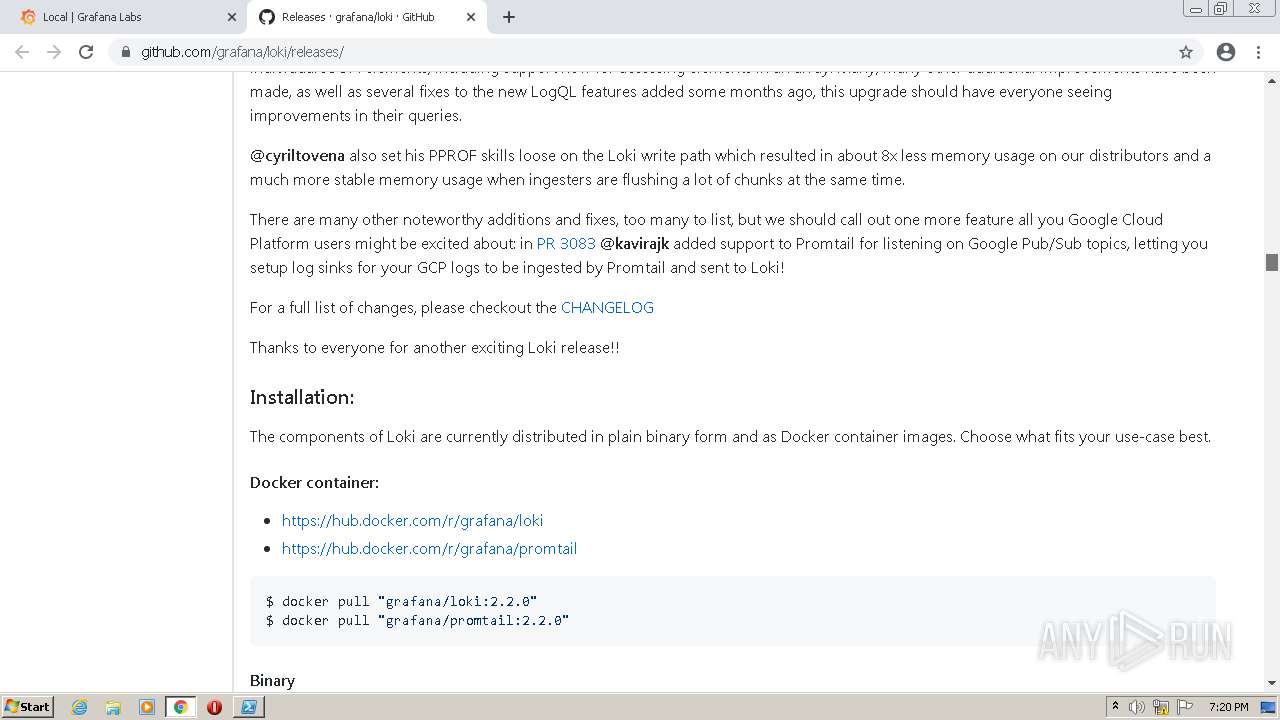This screenshot has width=1280, height=720.
Task: Launch Internet Explorer from taskbar
Action: [80, 707]
